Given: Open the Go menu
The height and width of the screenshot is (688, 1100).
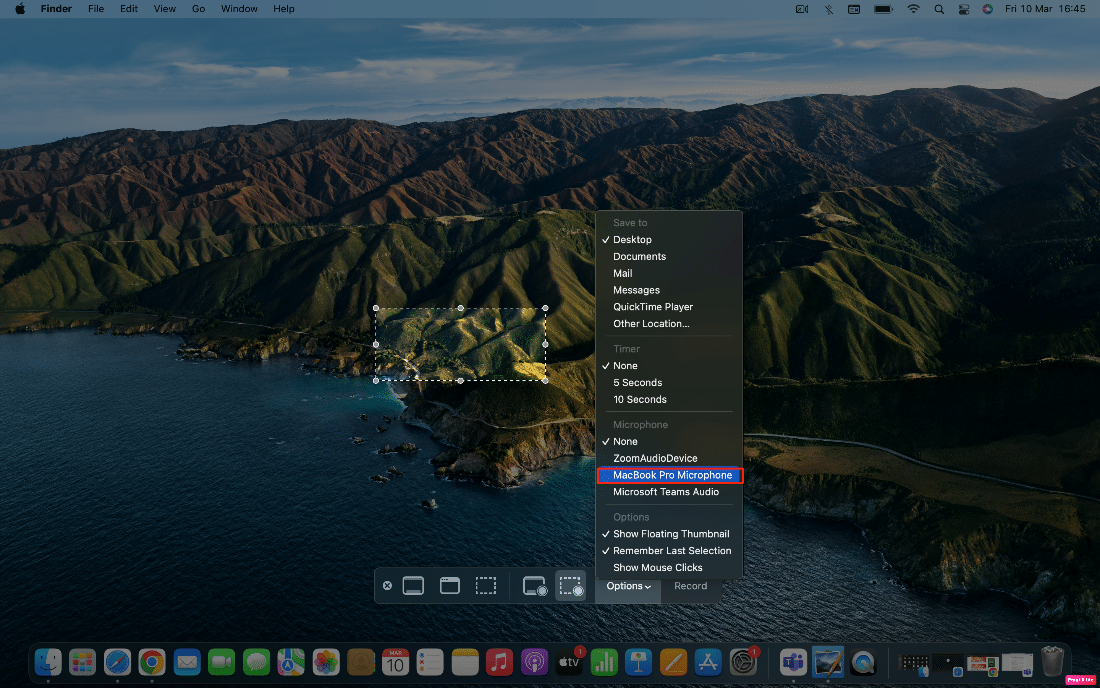Looking at the screenshot, I should [x=199, y=9].
